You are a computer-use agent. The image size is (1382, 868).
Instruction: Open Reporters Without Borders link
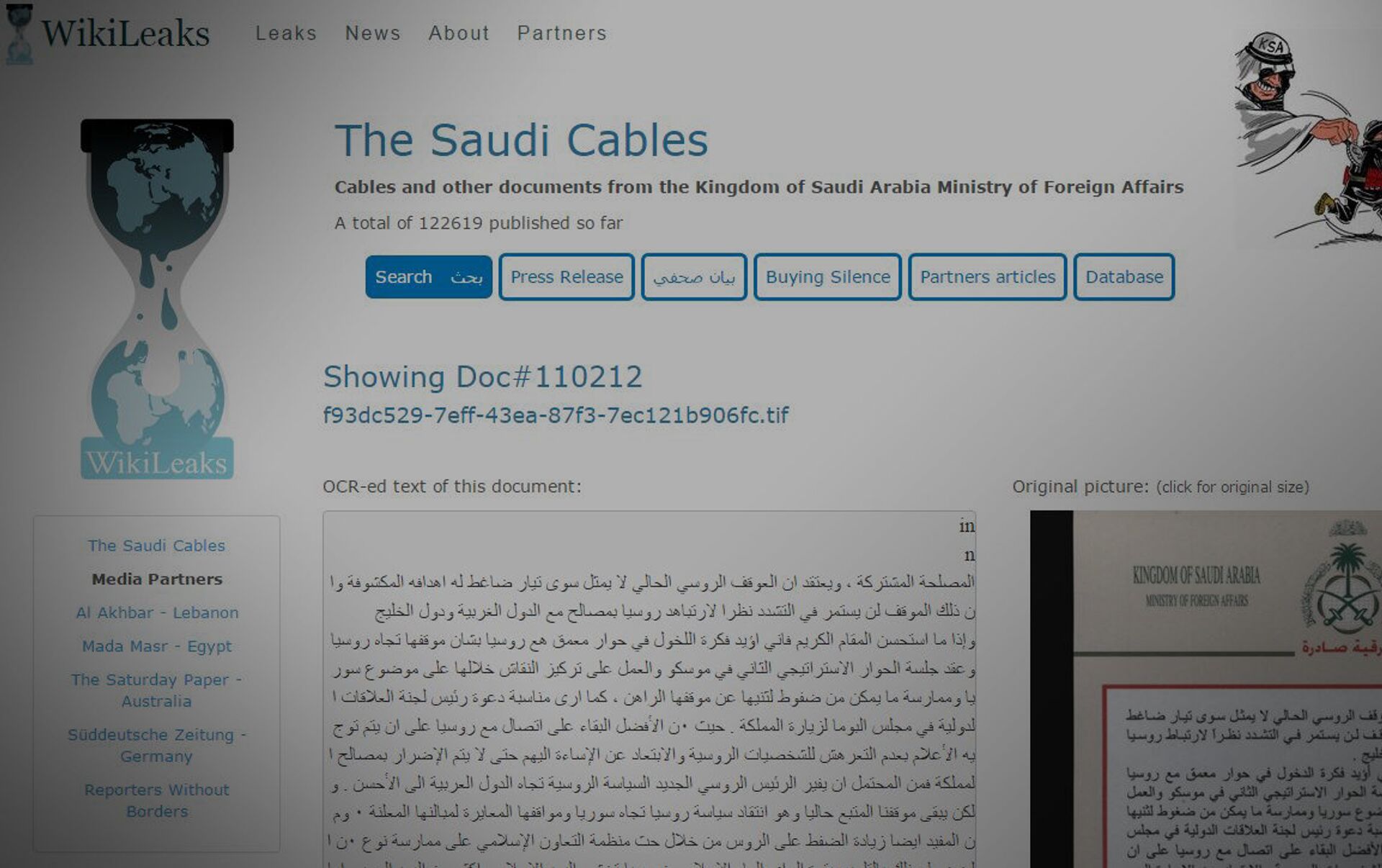pyautogui.click(x=156, y=800)
